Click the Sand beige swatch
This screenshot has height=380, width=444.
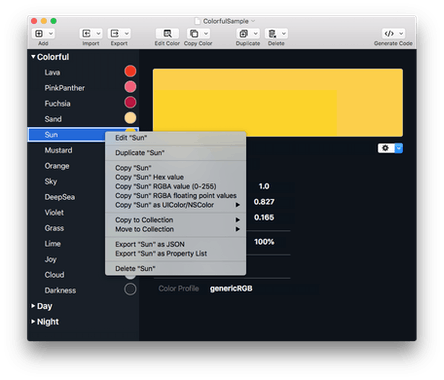[130, 118]
